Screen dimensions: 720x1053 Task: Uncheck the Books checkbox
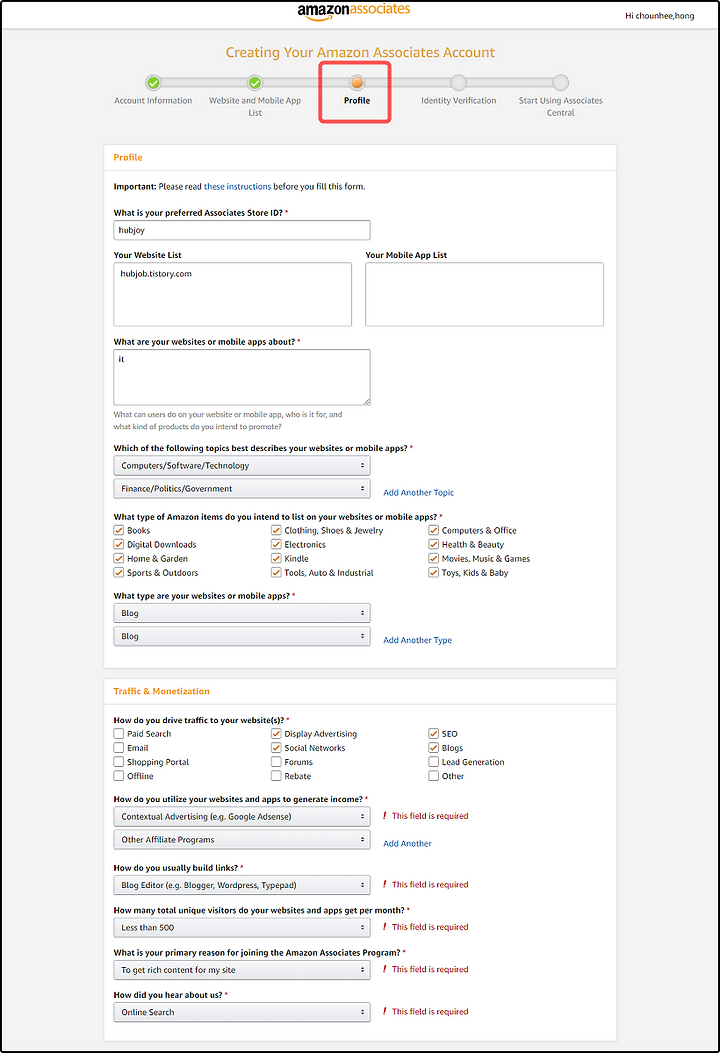click(119, 530)
